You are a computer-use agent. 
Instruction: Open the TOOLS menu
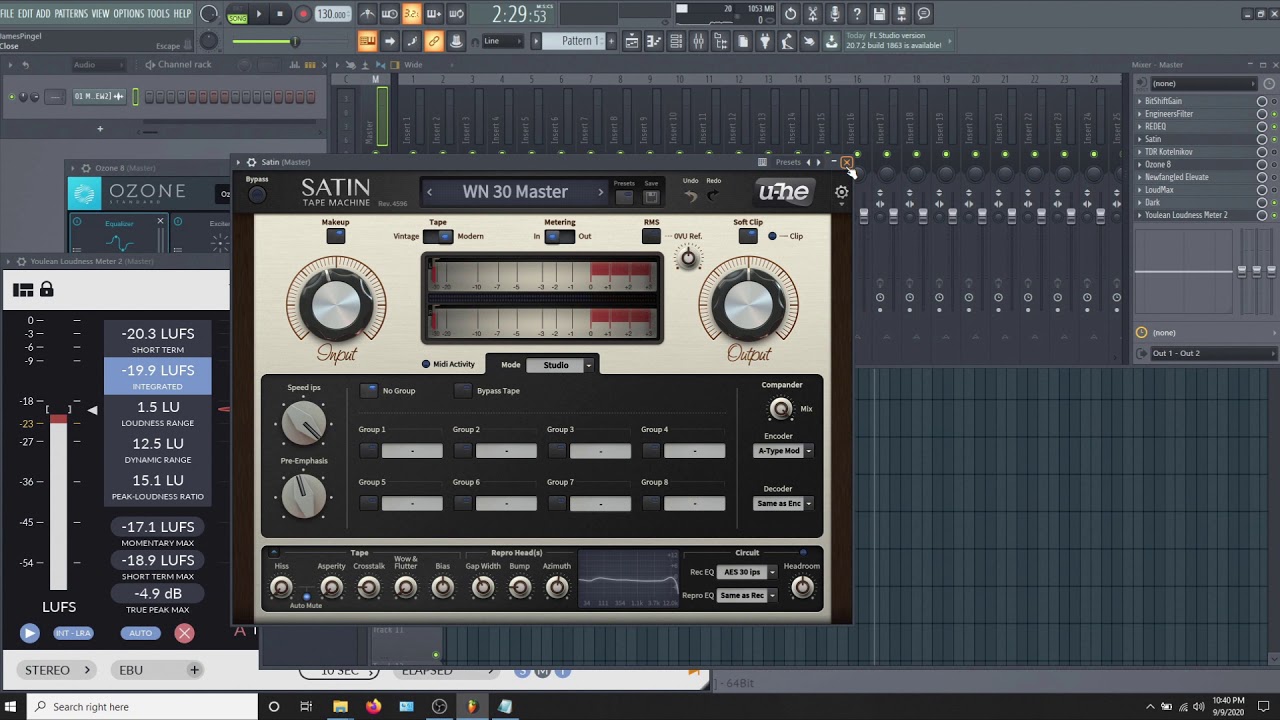point(159,14)
